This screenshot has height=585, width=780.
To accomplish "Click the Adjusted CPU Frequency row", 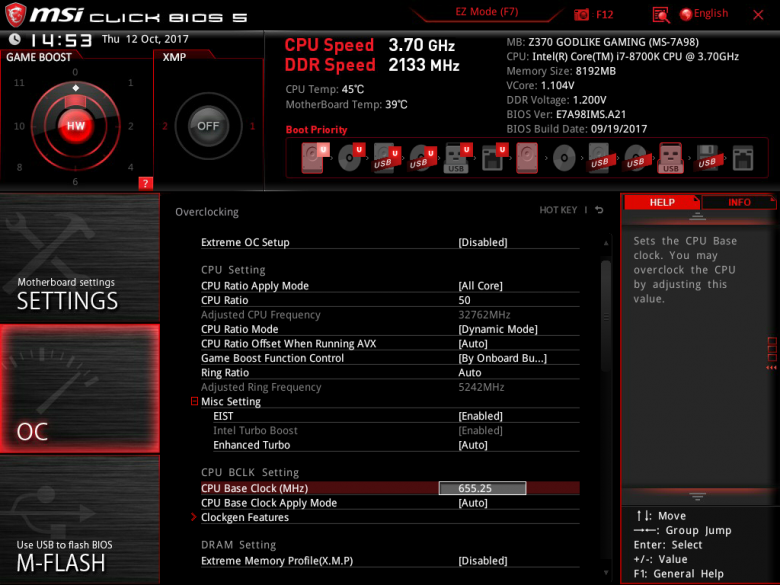I will click(390, 314).
